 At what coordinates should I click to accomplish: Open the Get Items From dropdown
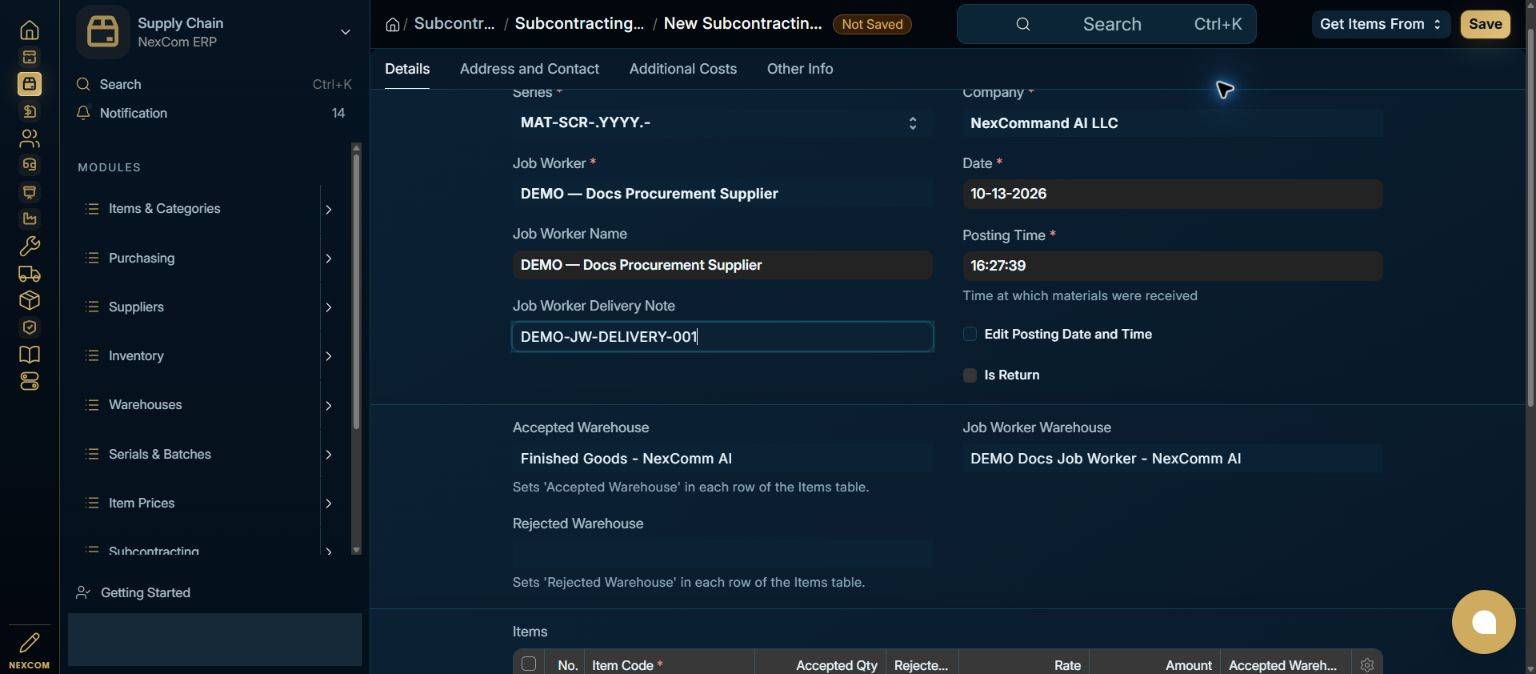(1381, 24)
